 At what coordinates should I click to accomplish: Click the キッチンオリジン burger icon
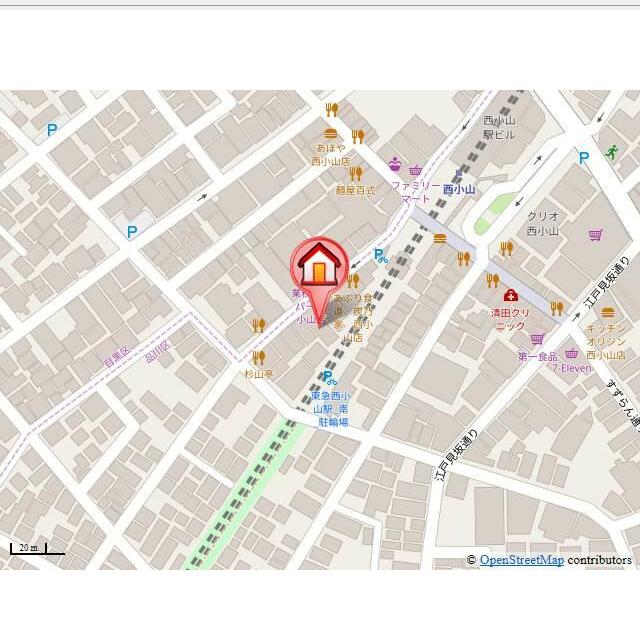pos(608,312)
